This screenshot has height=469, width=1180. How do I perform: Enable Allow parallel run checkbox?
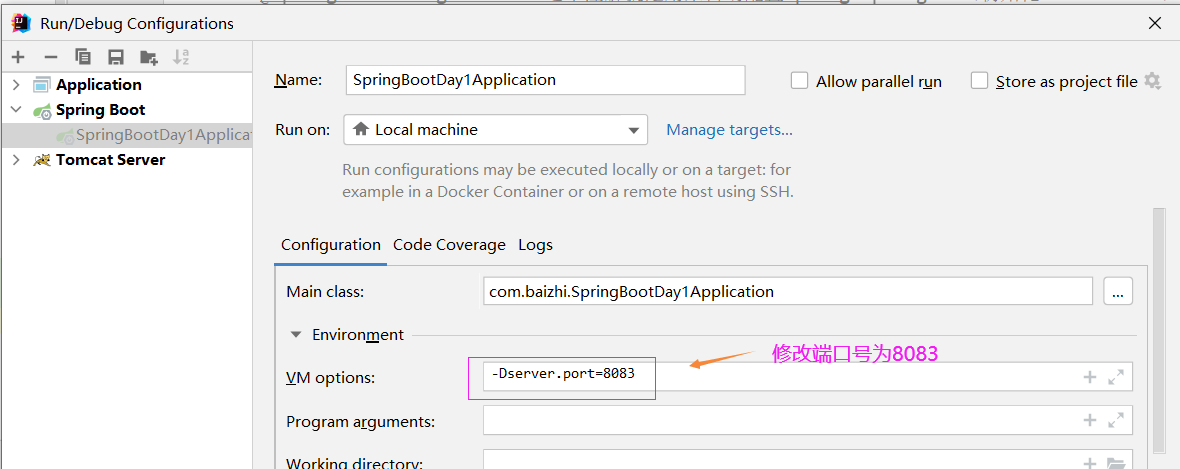[799, 81]
